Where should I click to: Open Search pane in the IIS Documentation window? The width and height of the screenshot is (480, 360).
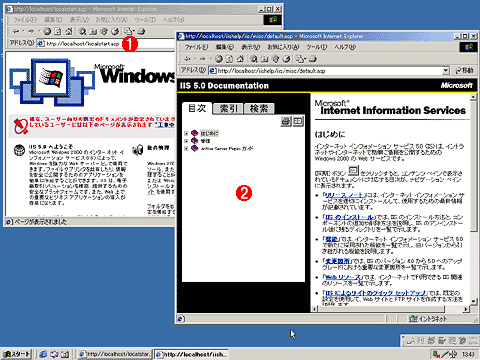[254, 59]
